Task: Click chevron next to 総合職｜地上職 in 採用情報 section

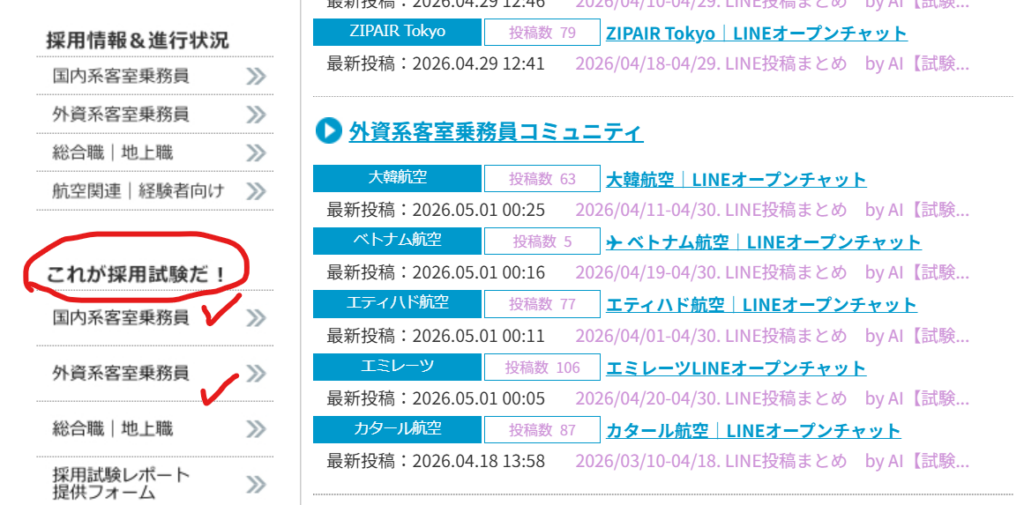Action: [x=256, y=153]
